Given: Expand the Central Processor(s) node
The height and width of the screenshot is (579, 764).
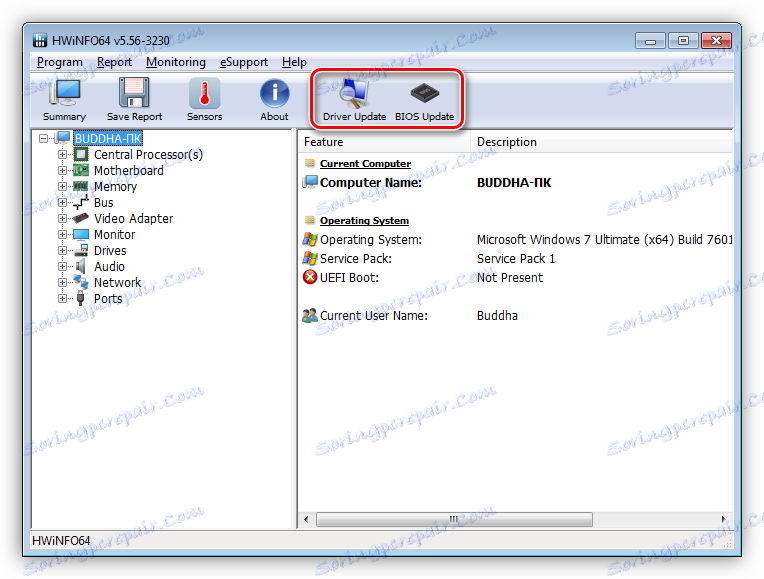Looking at the screenshot, I should point(62,154).
